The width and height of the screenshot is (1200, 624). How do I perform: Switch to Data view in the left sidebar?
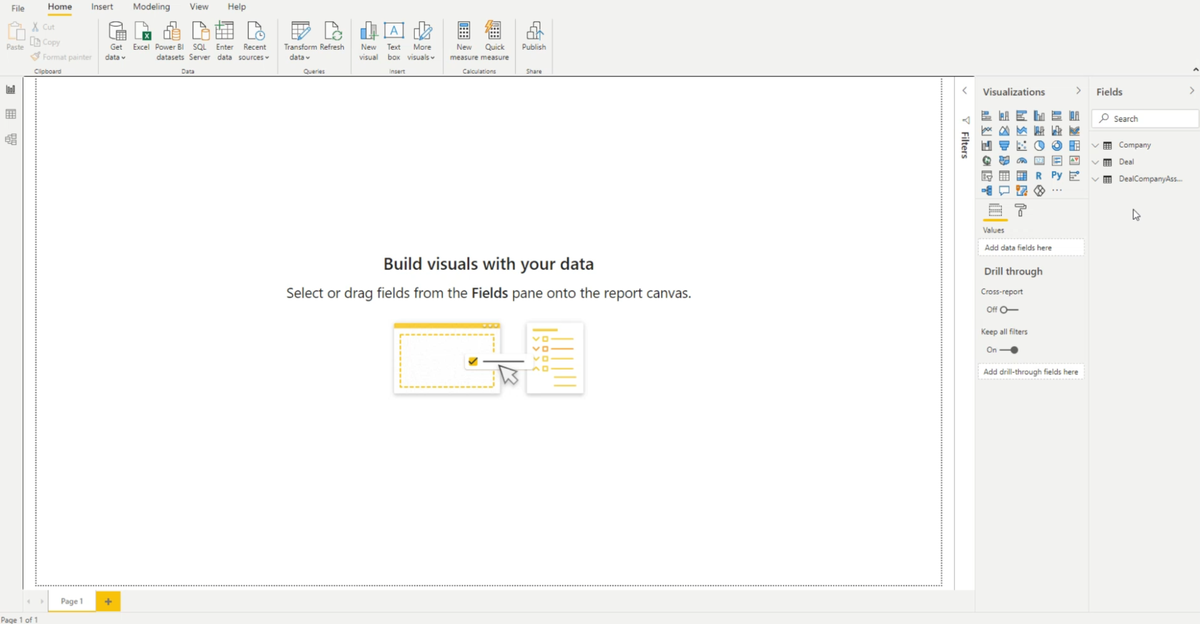(x=10, y=114)
